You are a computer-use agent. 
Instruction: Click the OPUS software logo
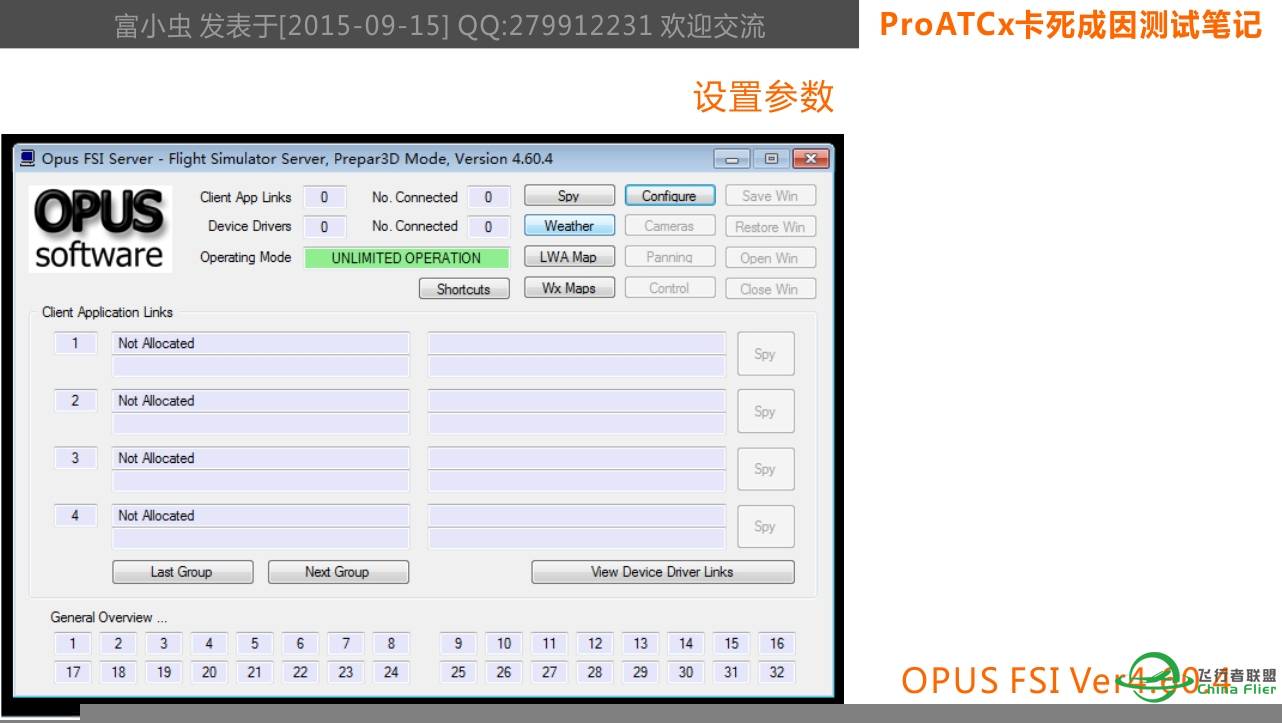pos(100,229)
